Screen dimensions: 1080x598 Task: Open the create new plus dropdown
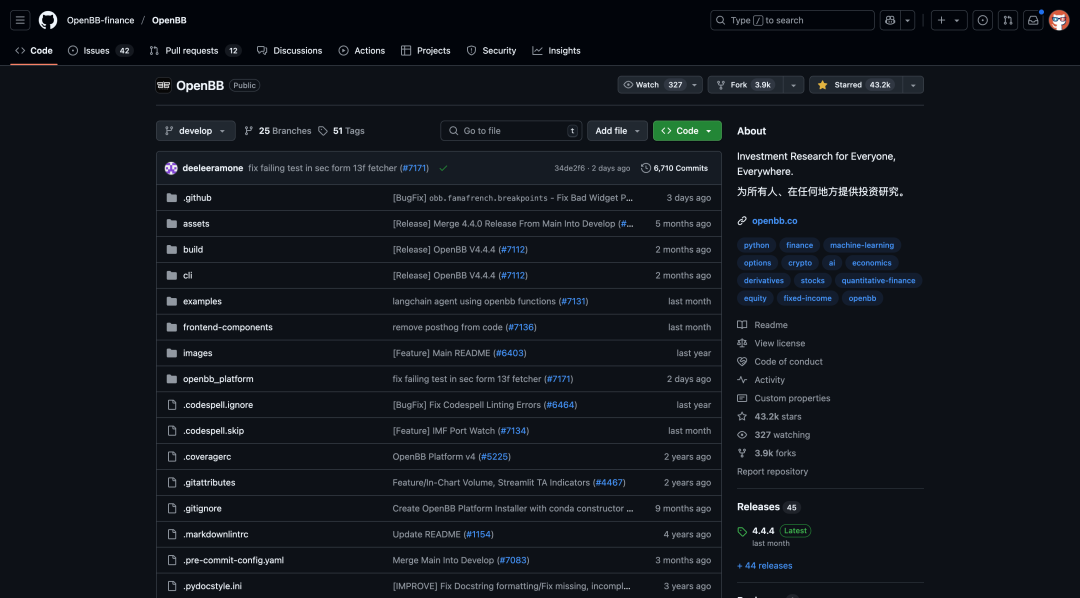click(949, 20)
